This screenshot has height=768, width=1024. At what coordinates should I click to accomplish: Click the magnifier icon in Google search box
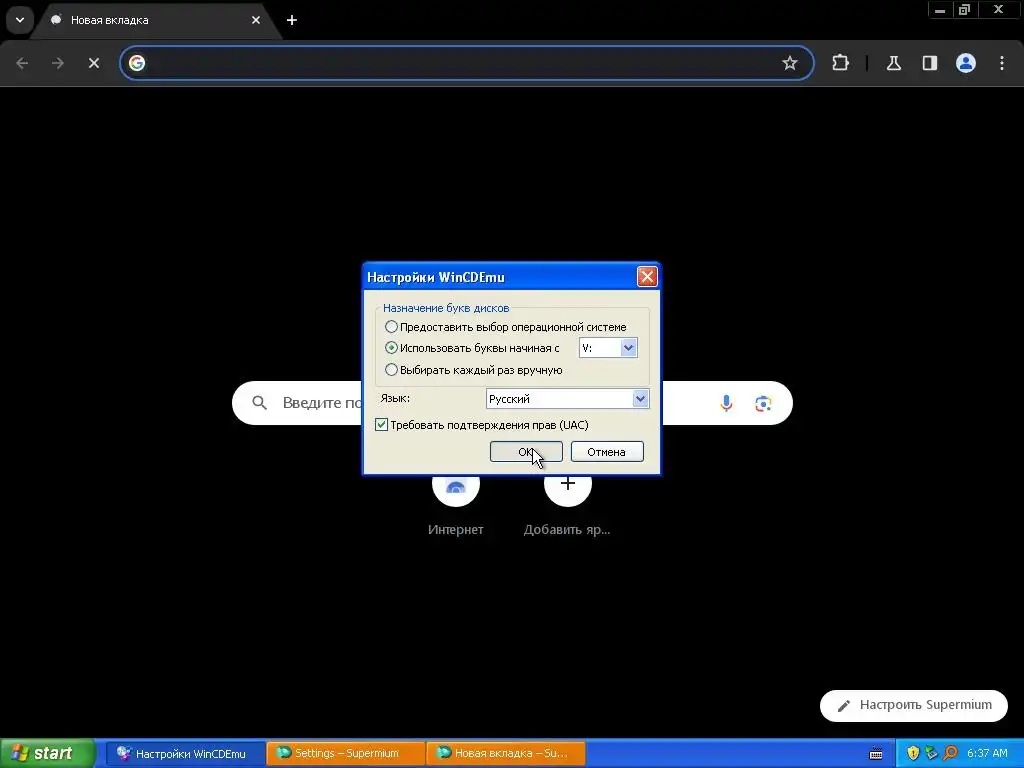(x=259, y=403)
